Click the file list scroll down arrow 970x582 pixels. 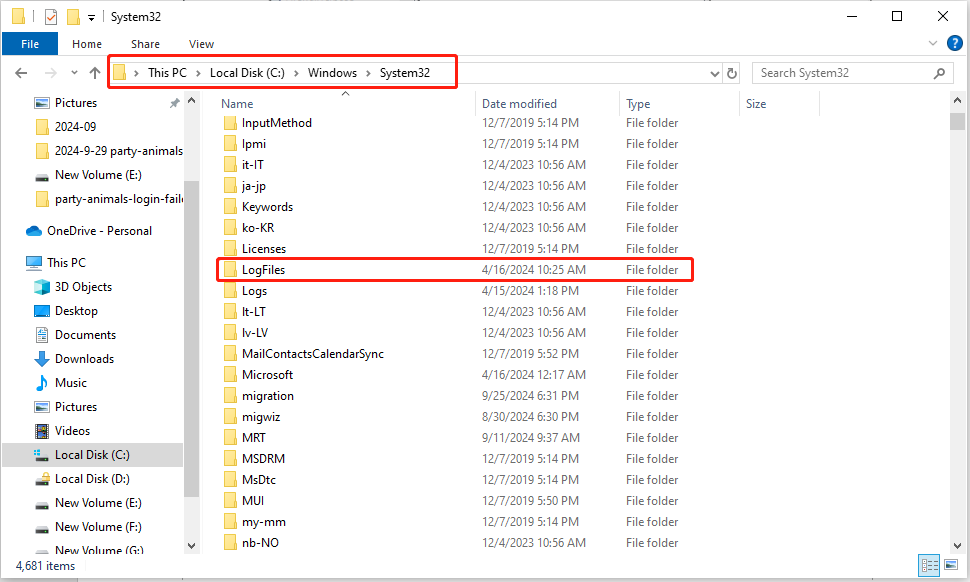point(957,546)
